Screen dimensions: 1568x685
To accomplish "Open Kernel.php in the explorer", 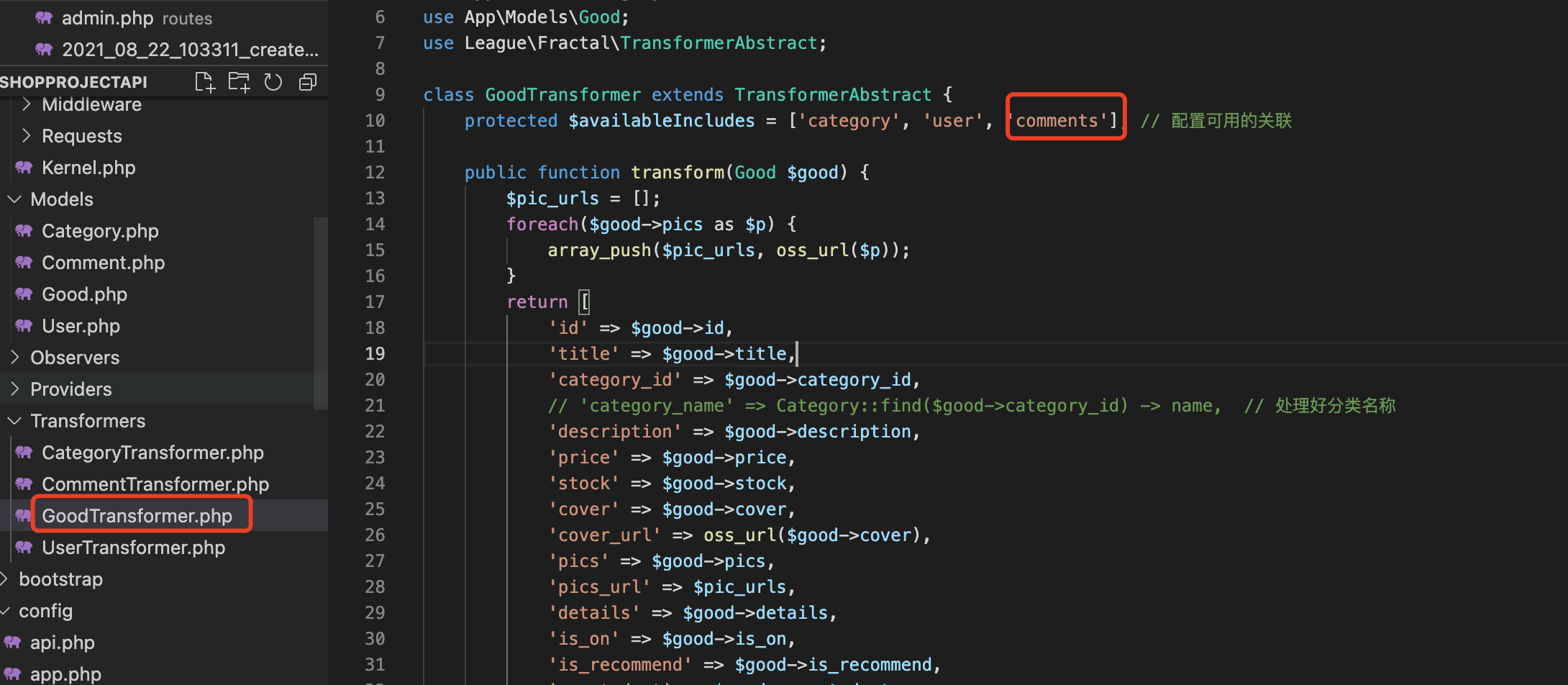I will coord(88,168).
